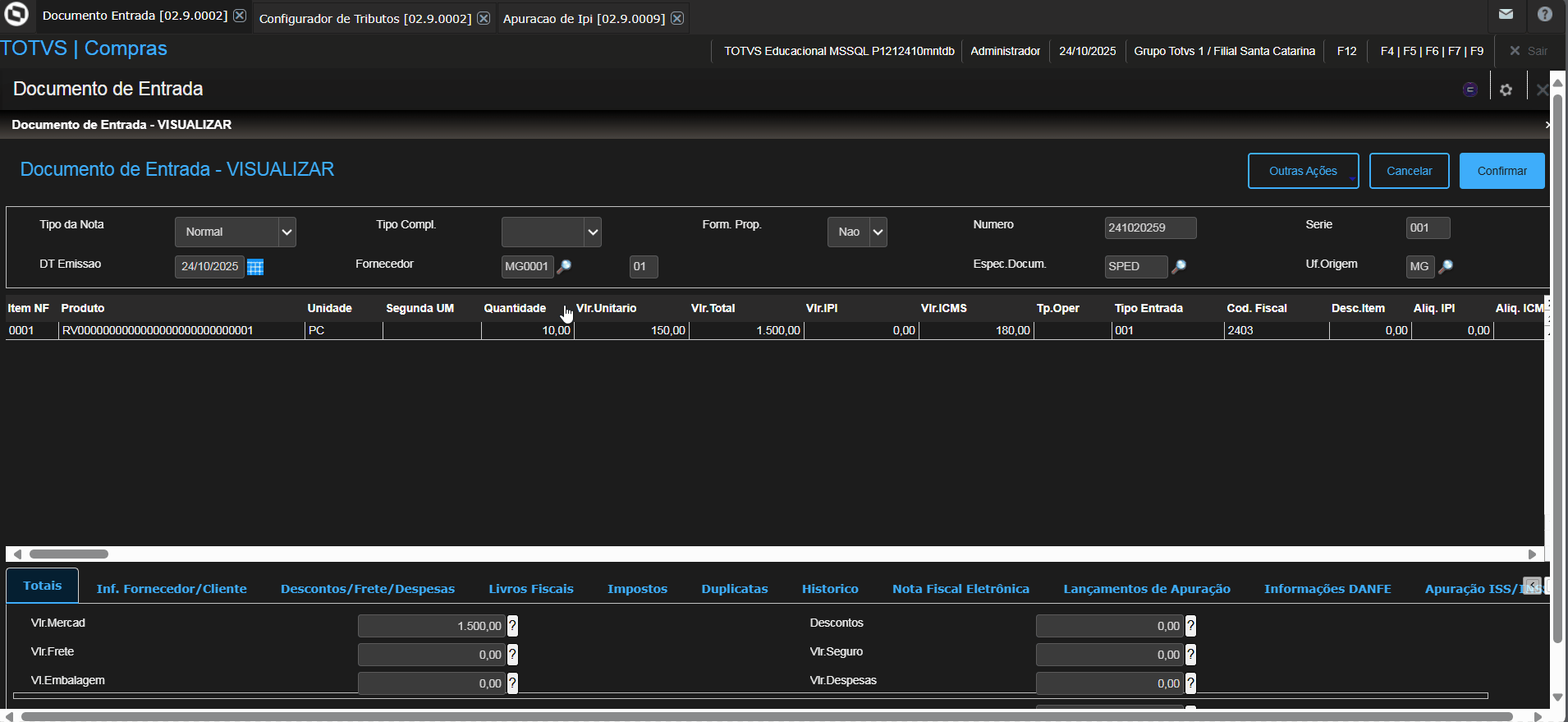Click grid scrollbar left arrow
The height and width of the screenshot is (722, 1568).
click(x=17, y=554)
